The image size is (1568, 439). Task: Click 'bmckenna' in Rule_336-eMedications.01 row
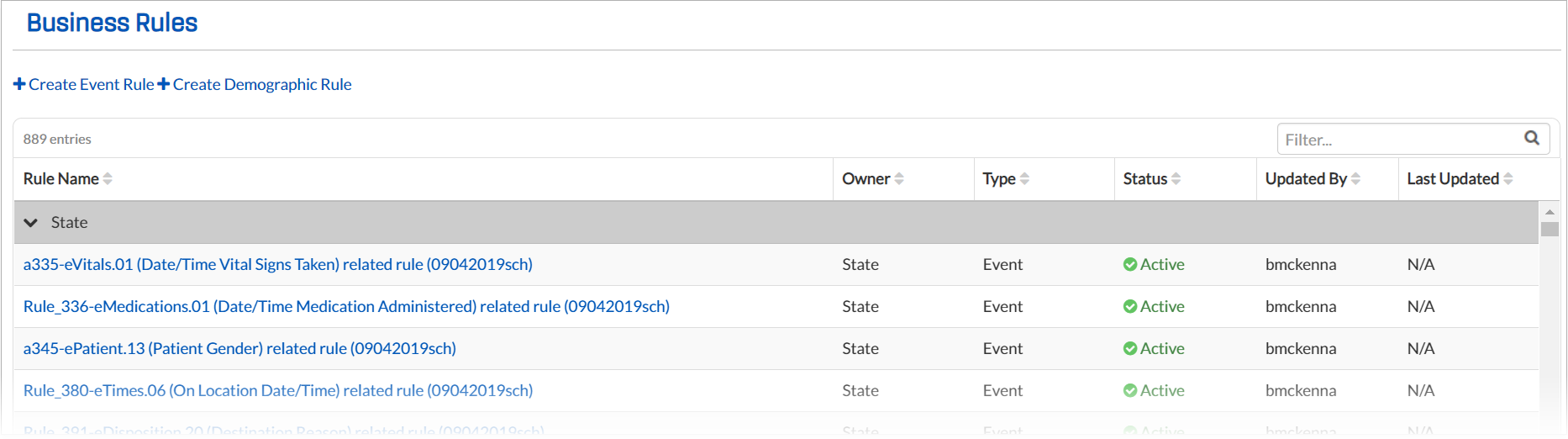click(x=1301, y=306)
